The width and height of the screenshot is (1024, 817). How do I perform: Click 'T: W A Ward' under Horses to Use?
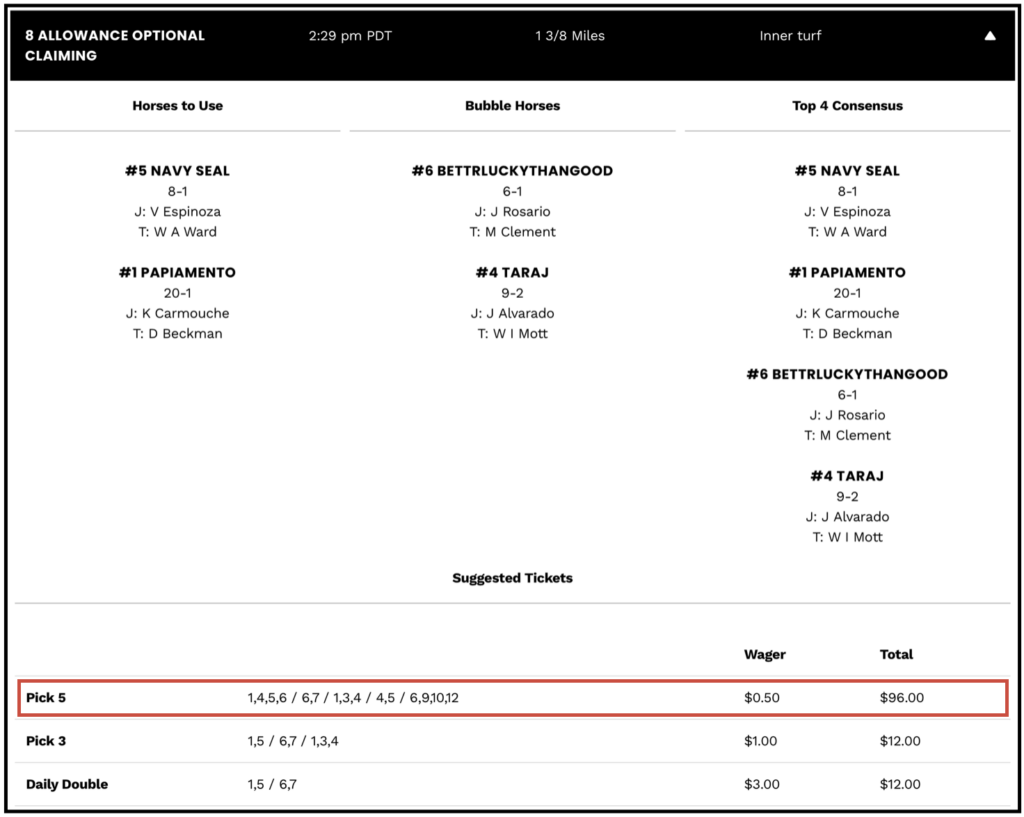[x=178, y=232]
